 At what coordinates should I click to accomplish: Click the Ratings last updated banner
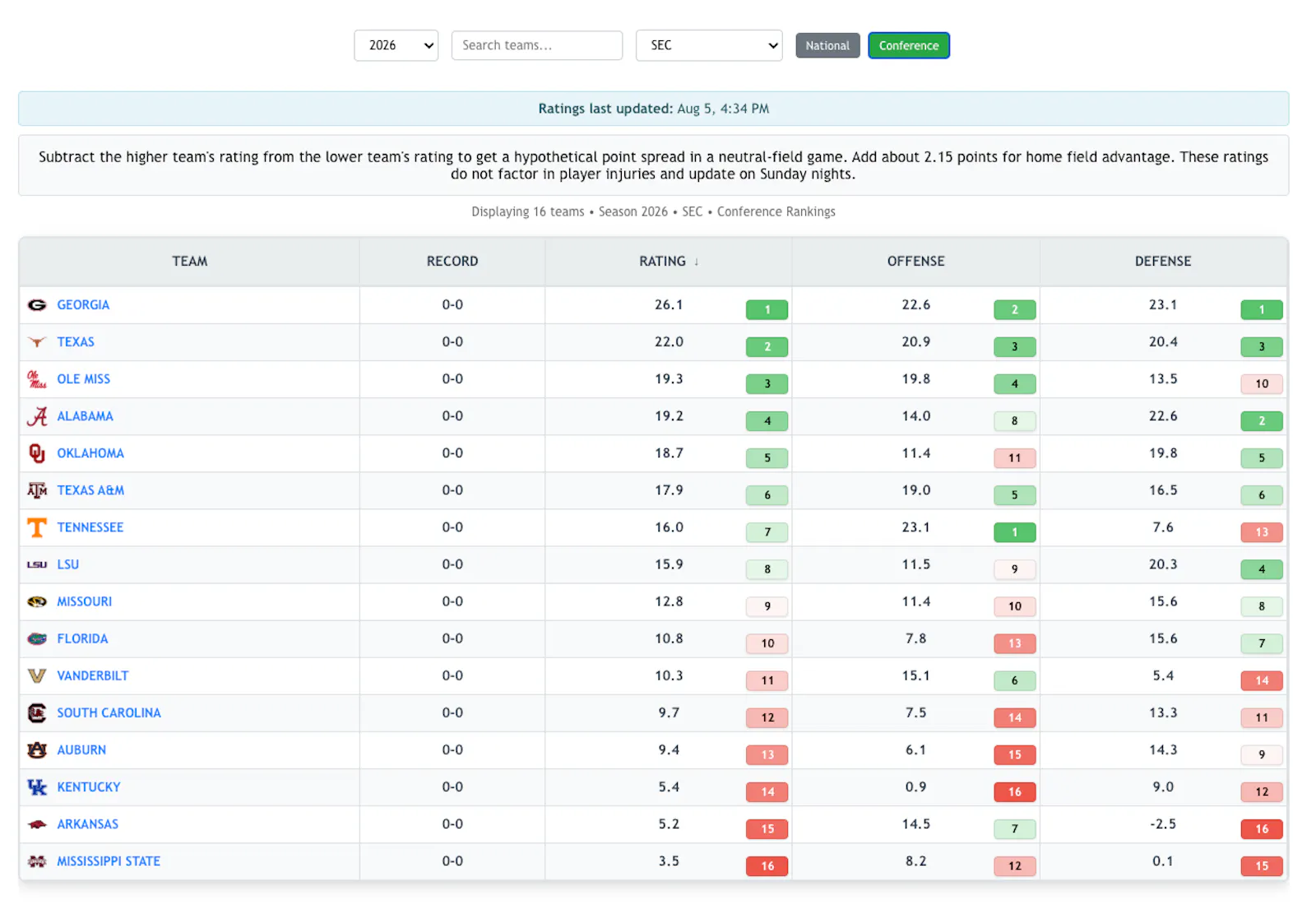pyautogui.click(x=654, y=109)
